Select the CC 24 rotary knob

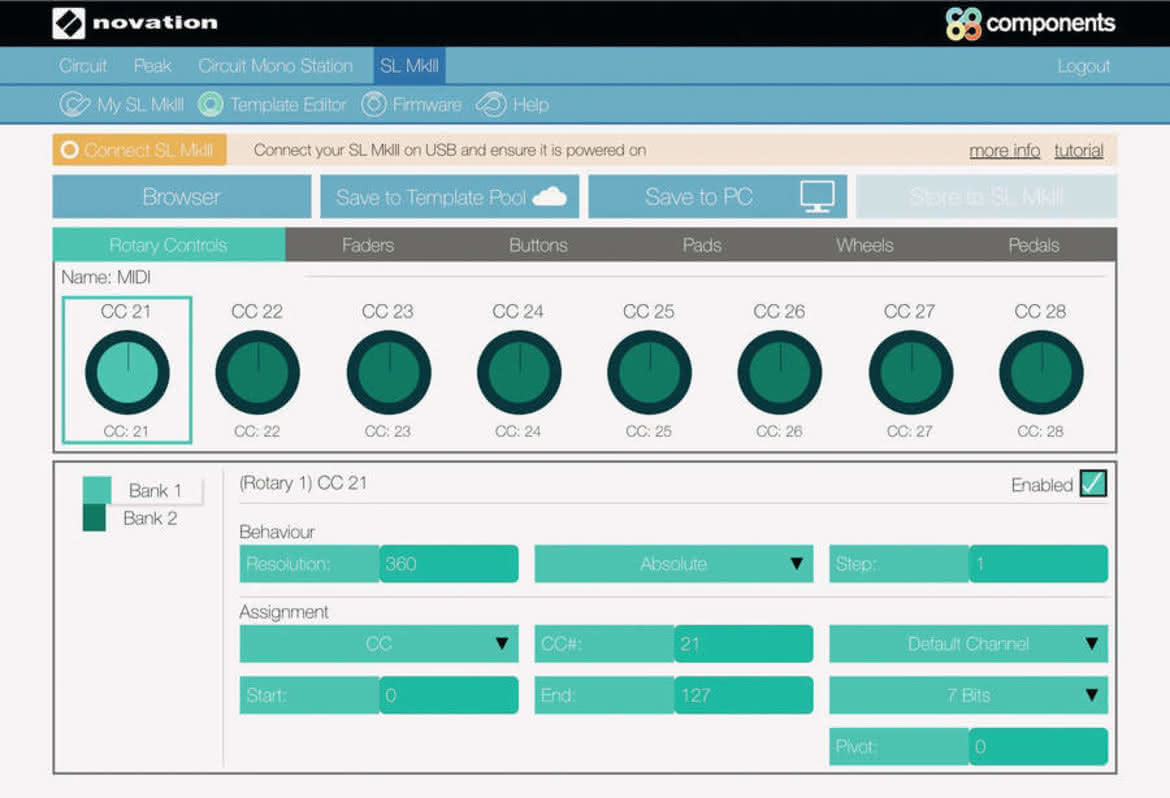tap(519, 372)
